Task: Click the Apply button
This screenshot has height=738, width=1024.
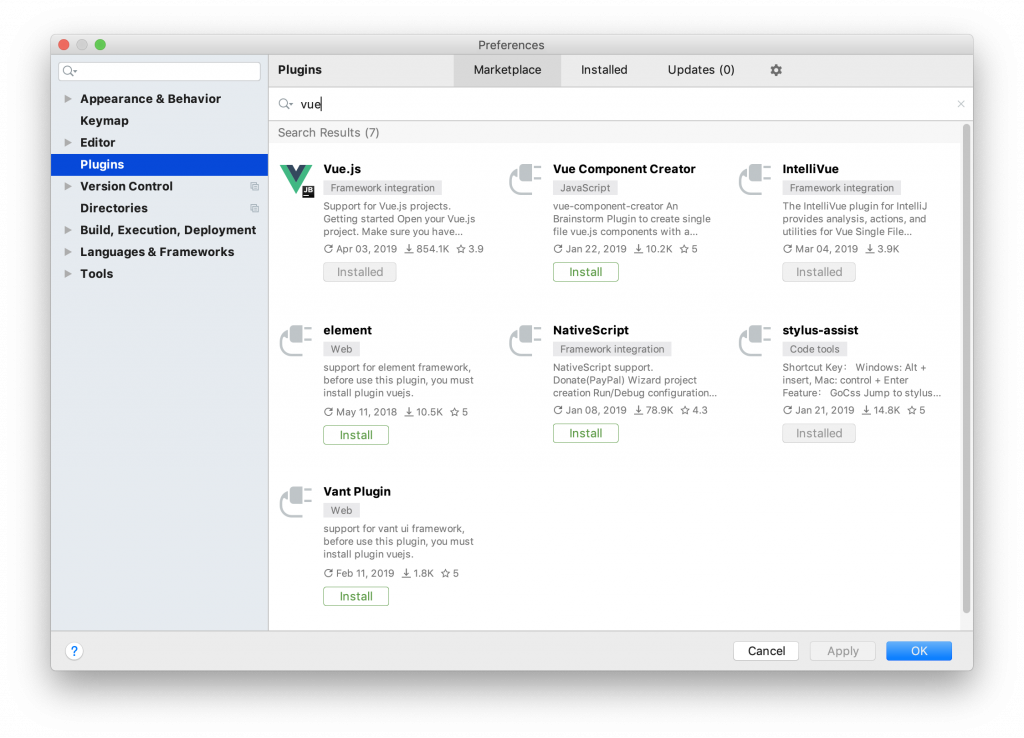Action: (x=842, y=651)
